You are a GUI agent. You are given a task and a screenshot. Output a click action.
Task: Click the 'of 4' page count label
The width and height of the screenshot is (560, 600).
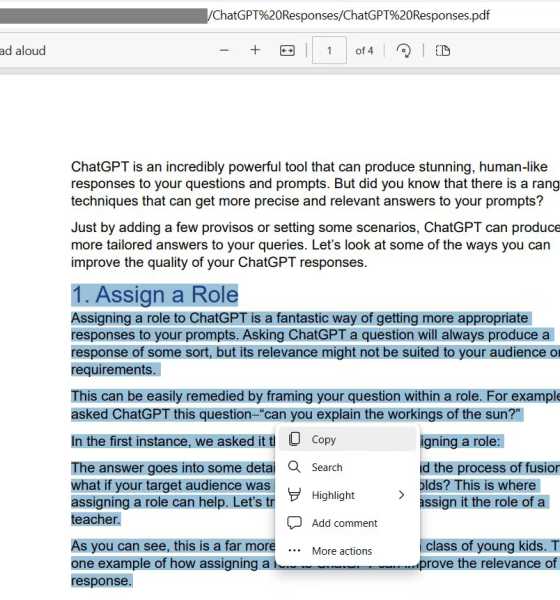pyautogui.click(x=364, y=51)
